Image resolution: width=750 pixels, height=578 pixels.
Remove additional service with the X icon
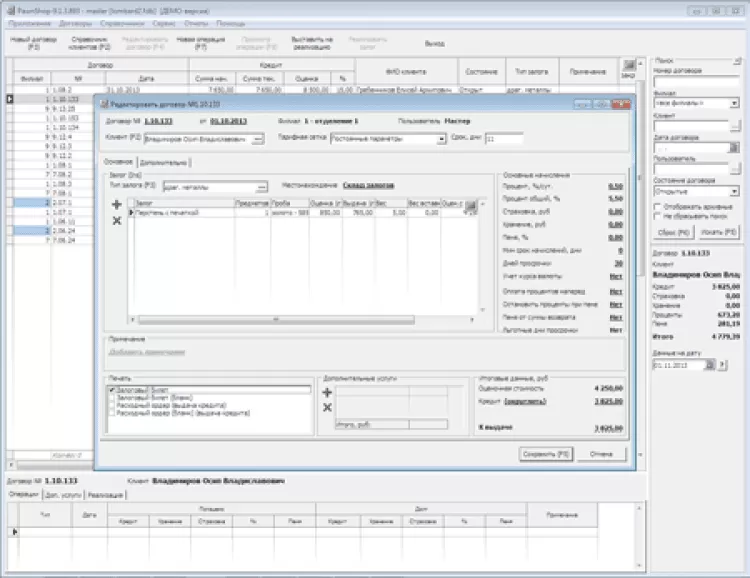[326, 408]
